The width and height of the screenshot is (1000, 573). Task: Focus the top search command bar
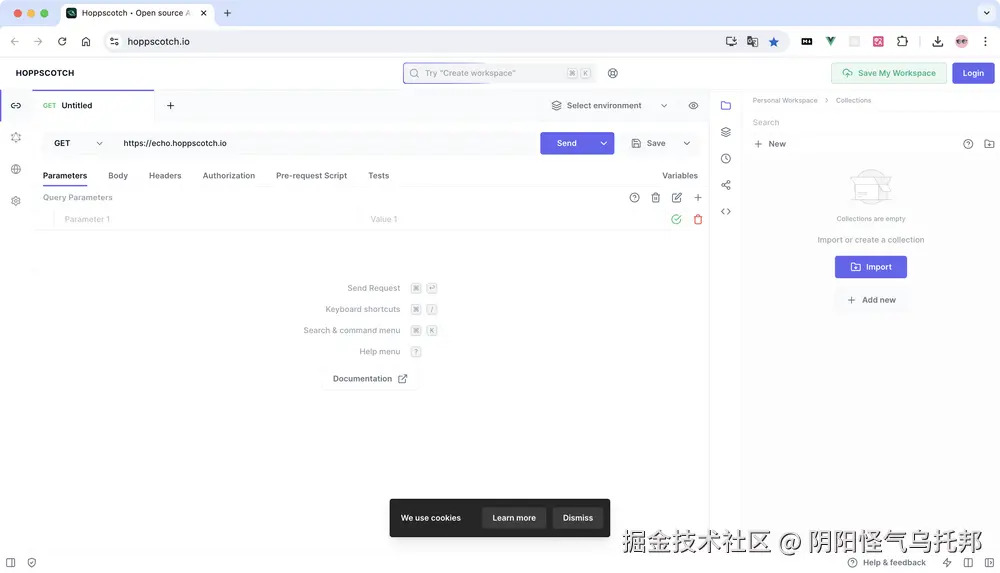(499, 73)
